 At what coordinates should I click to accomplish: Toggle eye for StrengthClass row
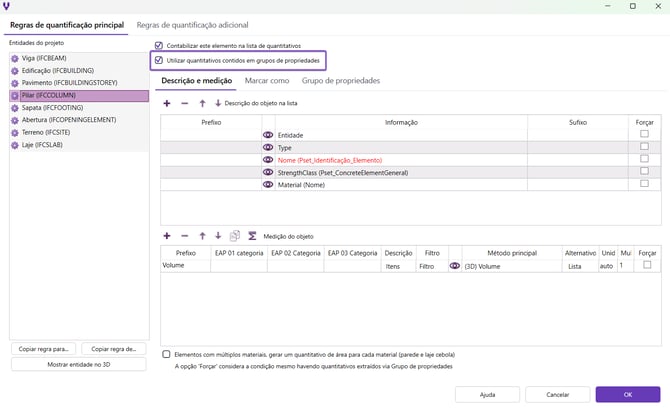268,172
